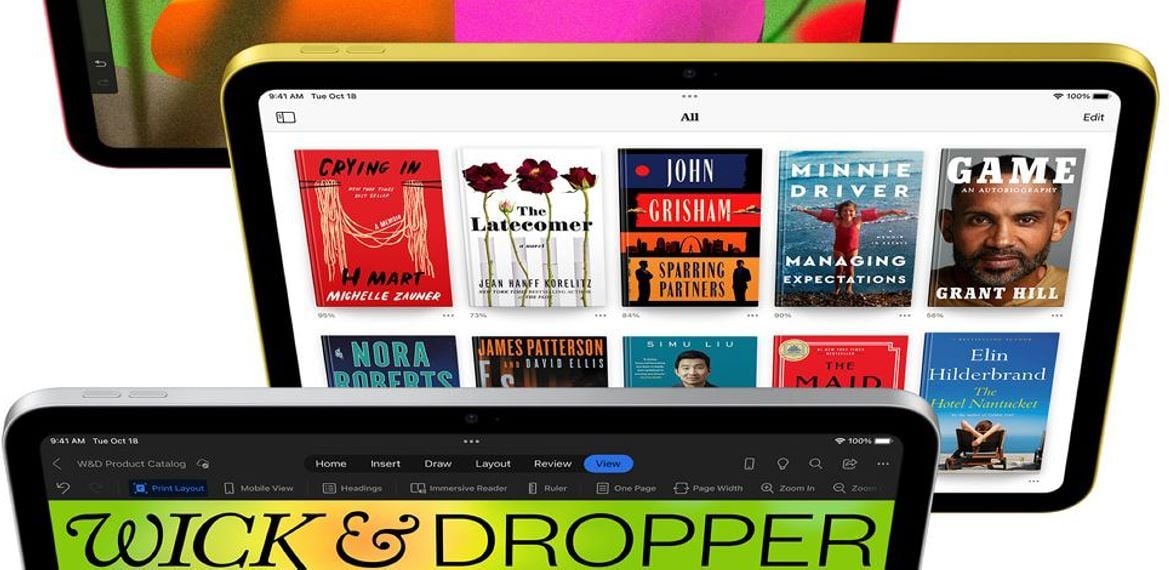Image resolution: width=1169 pixels, height=570 pixels.
Task: Open more options under Sparring Partners
Action: (x=752, y=315)
